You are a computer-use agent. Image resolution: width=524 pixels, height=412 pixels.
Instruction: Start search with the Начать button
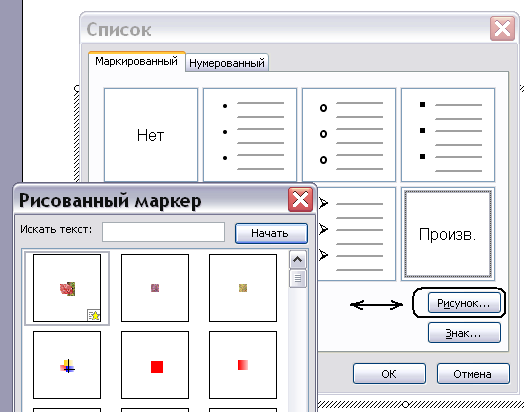271,233
